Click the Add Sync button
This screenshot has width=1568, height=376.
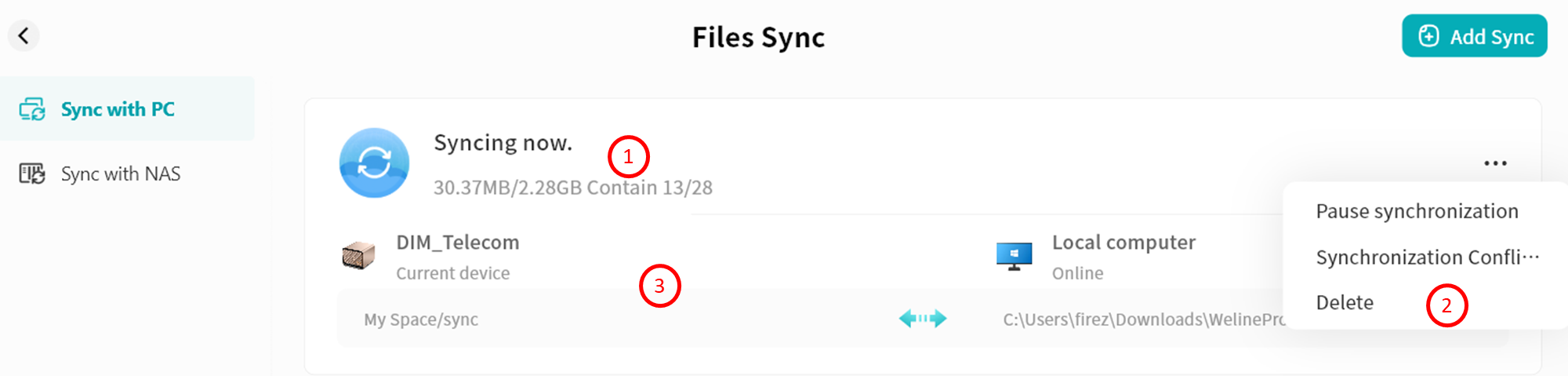[x=1474, y=36]
